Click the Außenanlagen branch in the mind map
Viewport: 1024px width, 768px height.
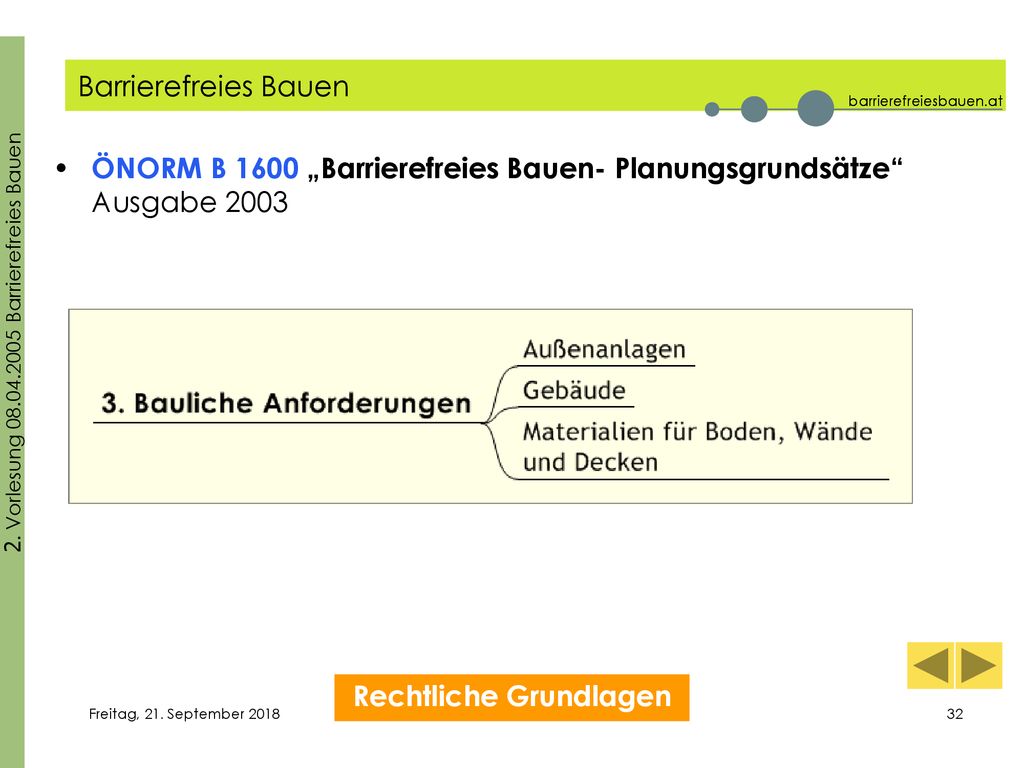coord(604,349)
